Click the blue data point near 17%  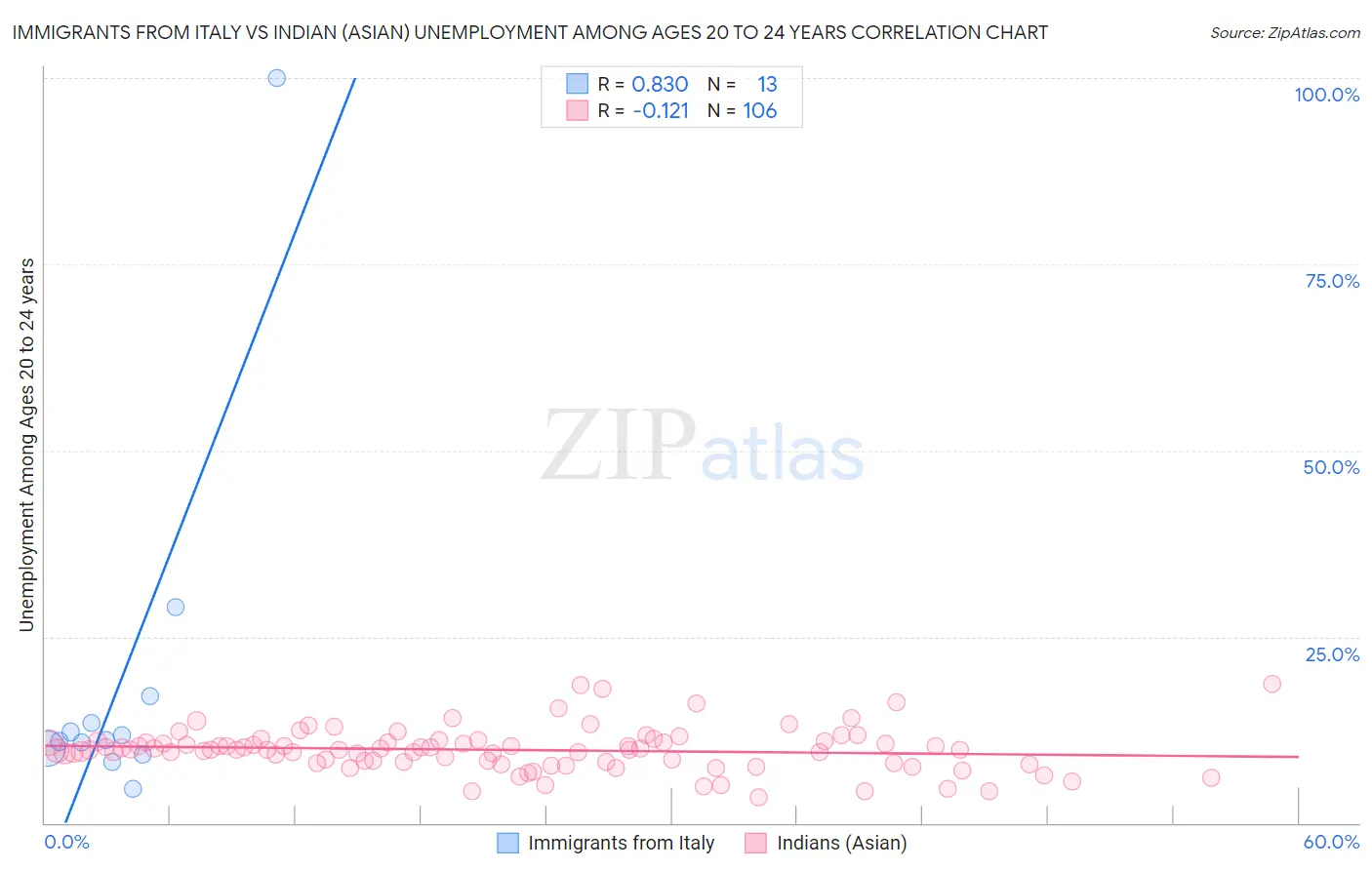pos(149,695)
